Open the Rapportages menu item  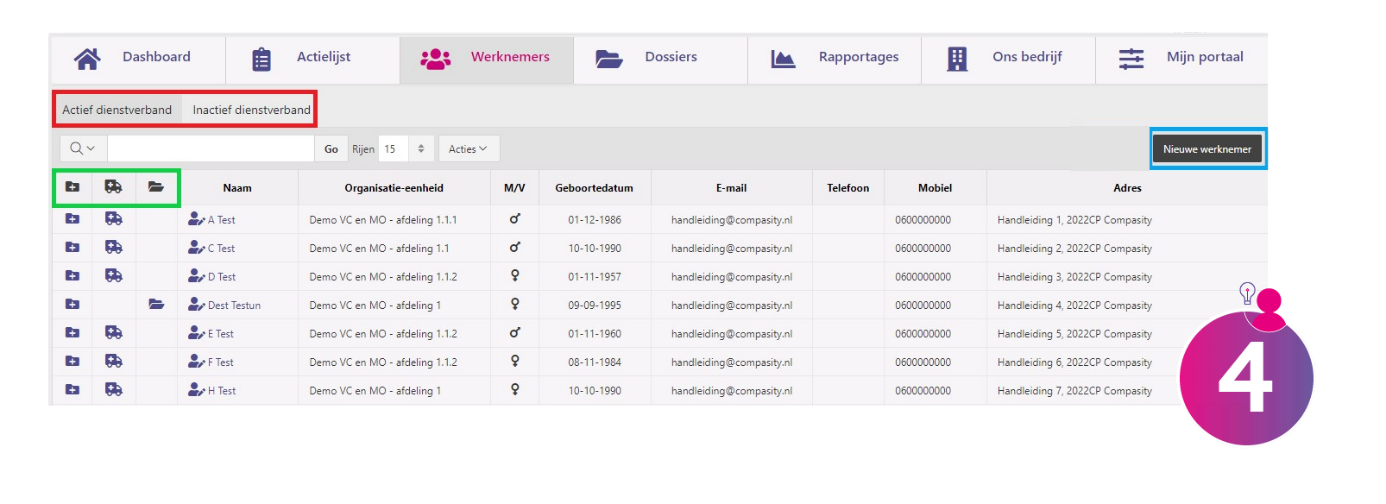pos(834,59)
